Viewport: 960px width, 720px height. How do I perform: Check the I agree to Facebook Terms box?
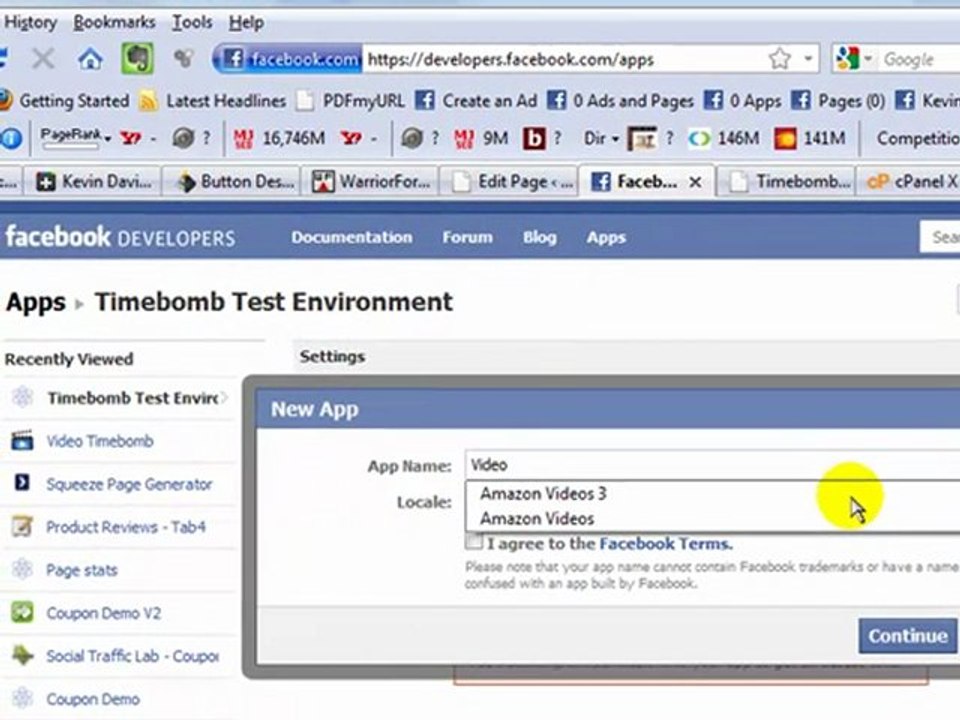coord(474,542)
